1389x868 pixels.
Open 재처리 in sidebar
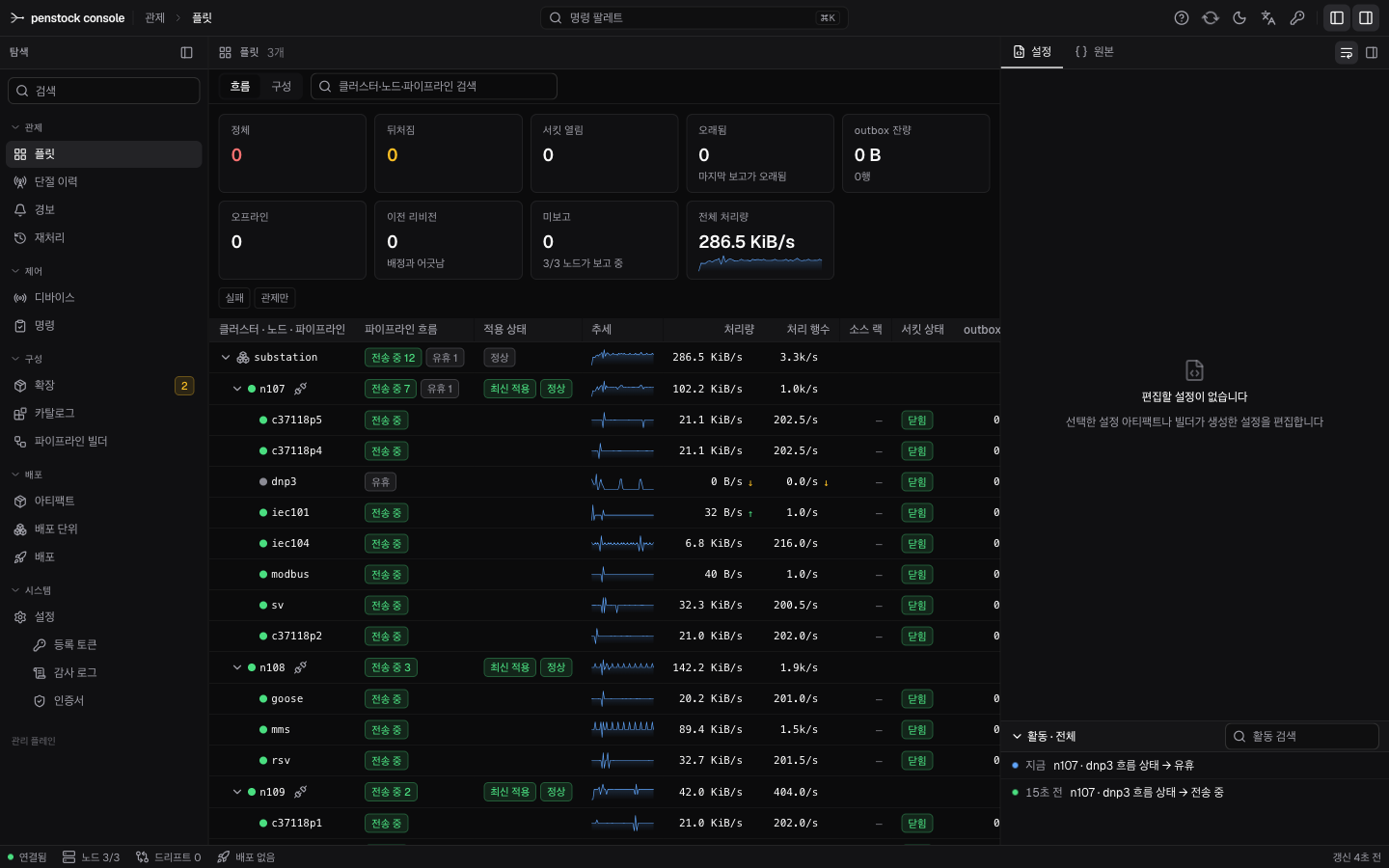pyautogui.click(x=104, y=238)
